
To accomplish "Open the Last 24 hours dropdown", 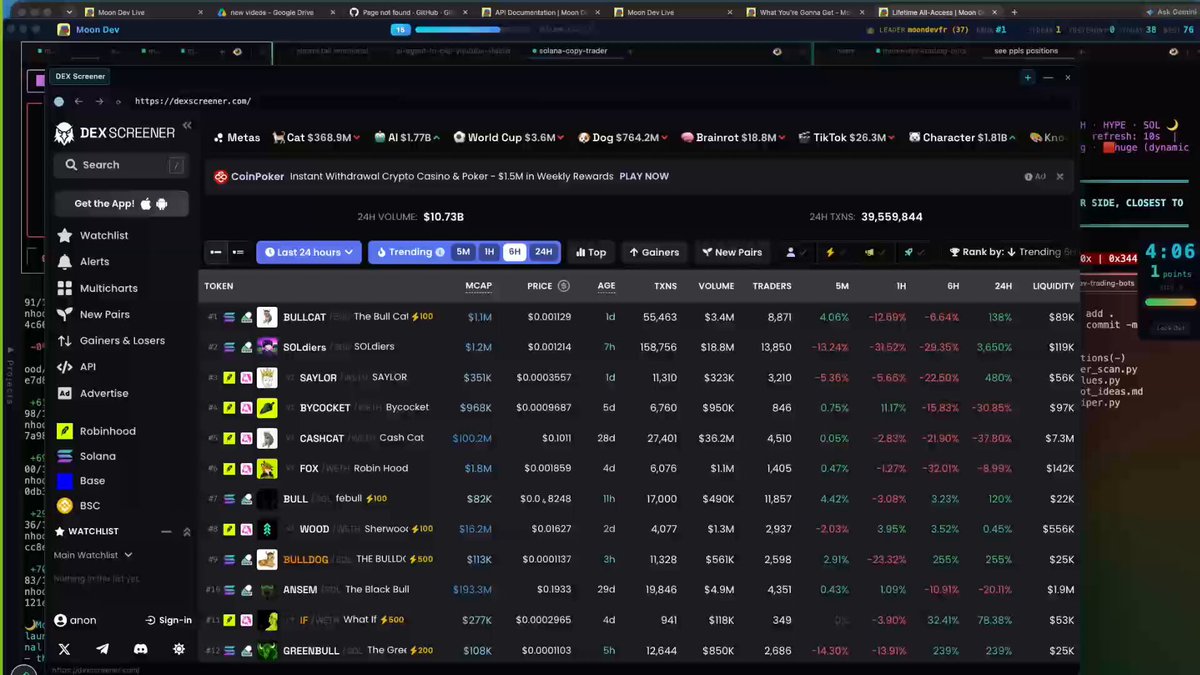I will (x=309, y=252).
